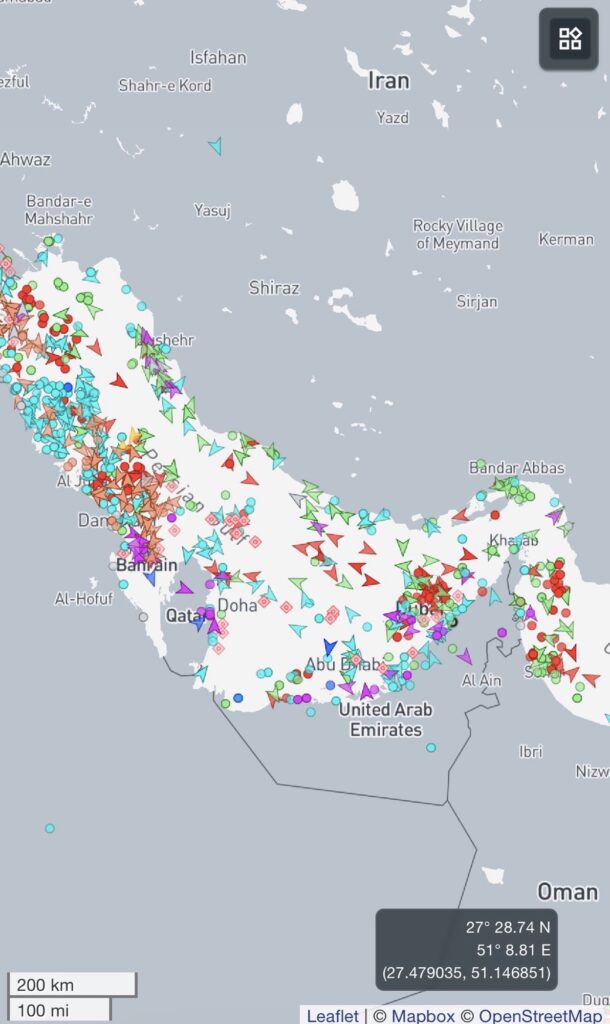Click the 200 km scale bar
The image size is (610, 1024).
point(72,984)
